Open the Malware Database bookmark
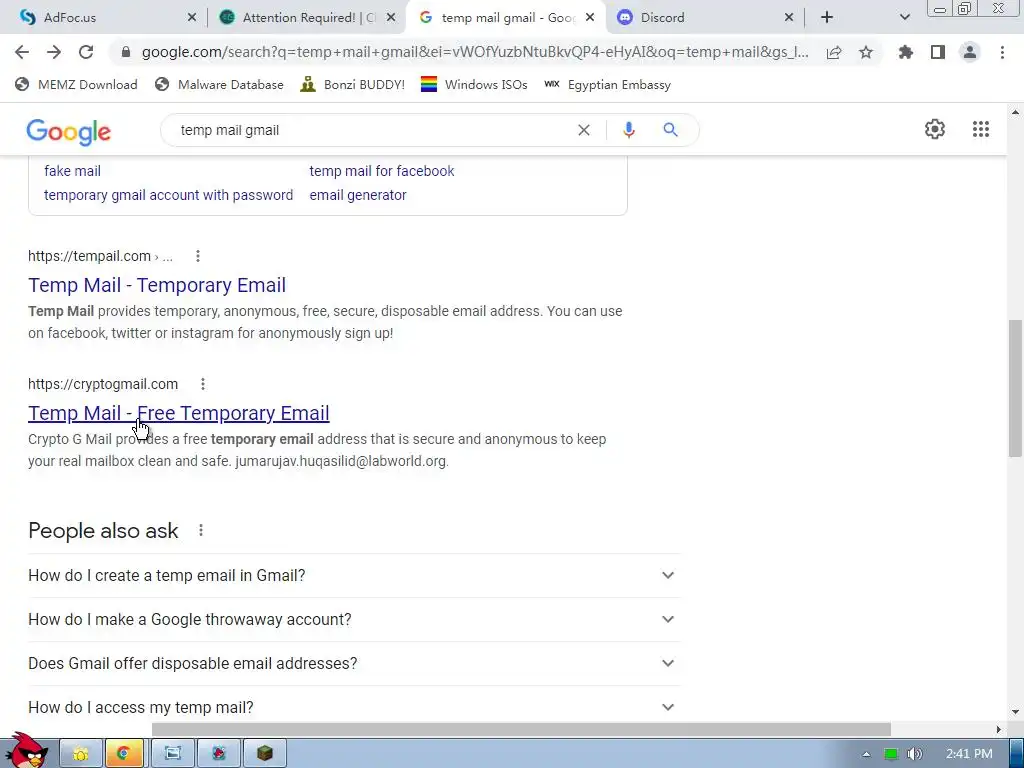The height and width of the screenshot is (768, 1024). (x=219, y=85)
